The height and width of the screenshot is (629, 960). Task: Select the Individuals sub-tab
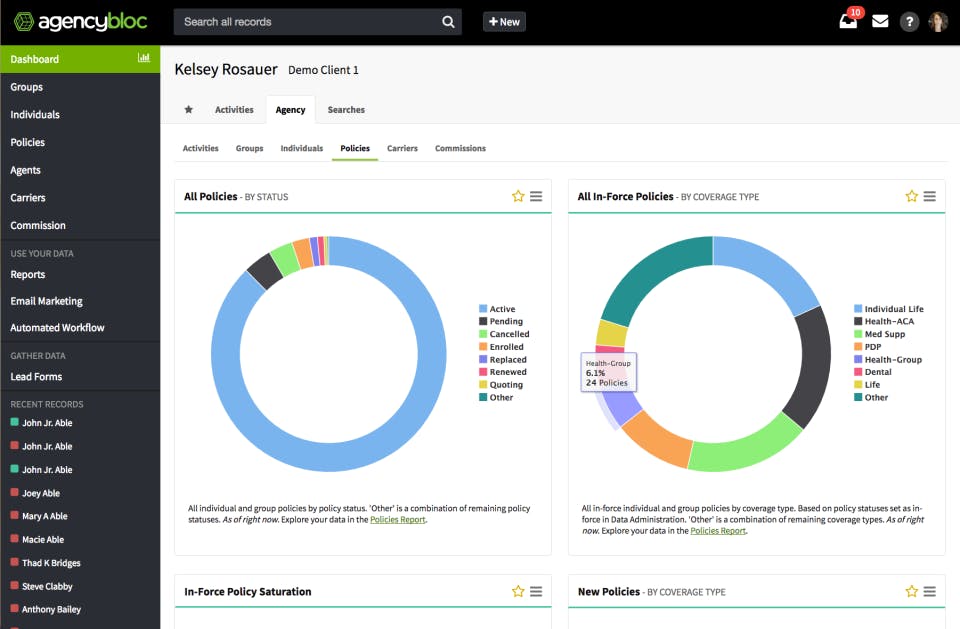(301, 148)
